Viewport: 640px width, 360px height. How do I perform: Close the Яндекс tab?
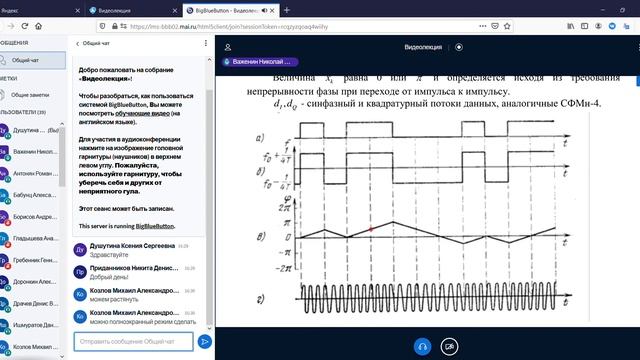click(x=78, y=11)
